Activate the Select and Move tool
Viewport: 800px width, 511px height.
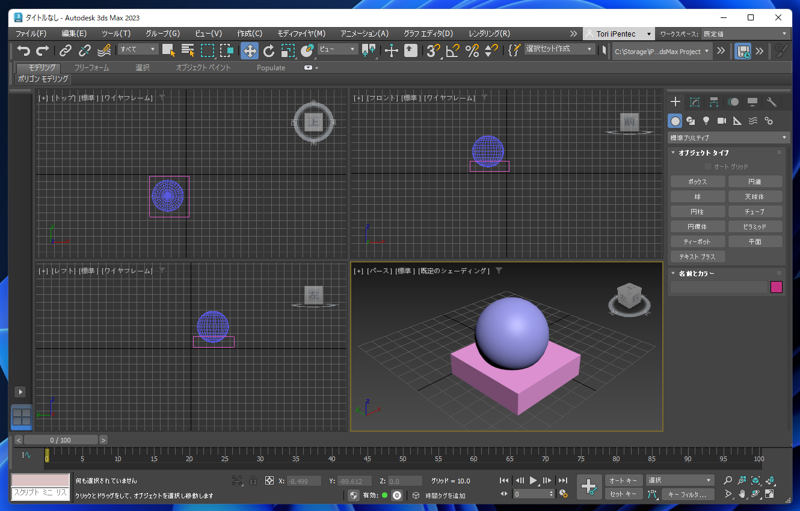[249, 50]
